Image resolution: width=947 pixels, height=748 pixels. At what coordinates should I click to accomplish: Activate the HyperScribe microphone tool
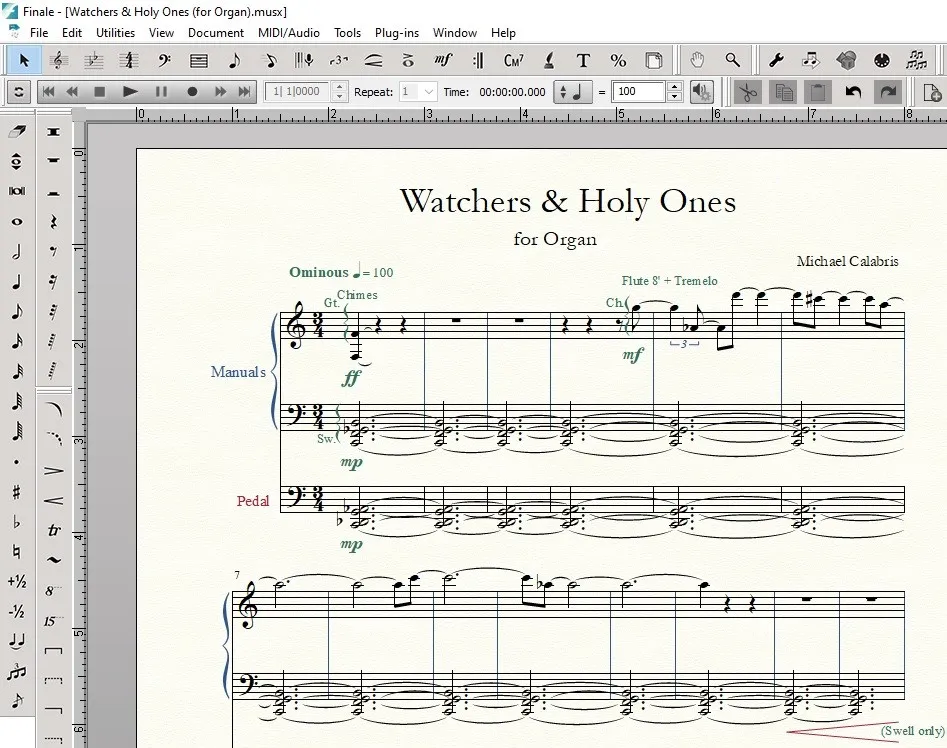304,60
